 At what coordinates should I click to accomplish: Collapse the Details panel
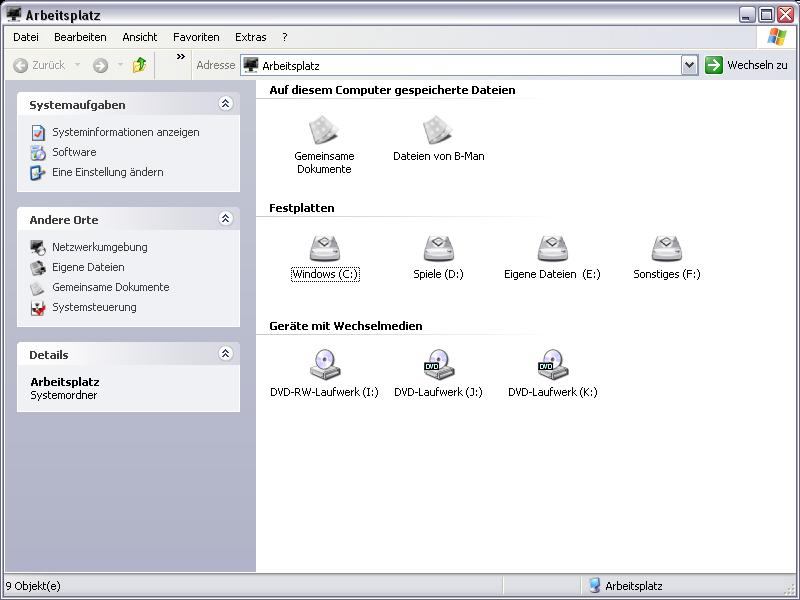click(226, 354)
